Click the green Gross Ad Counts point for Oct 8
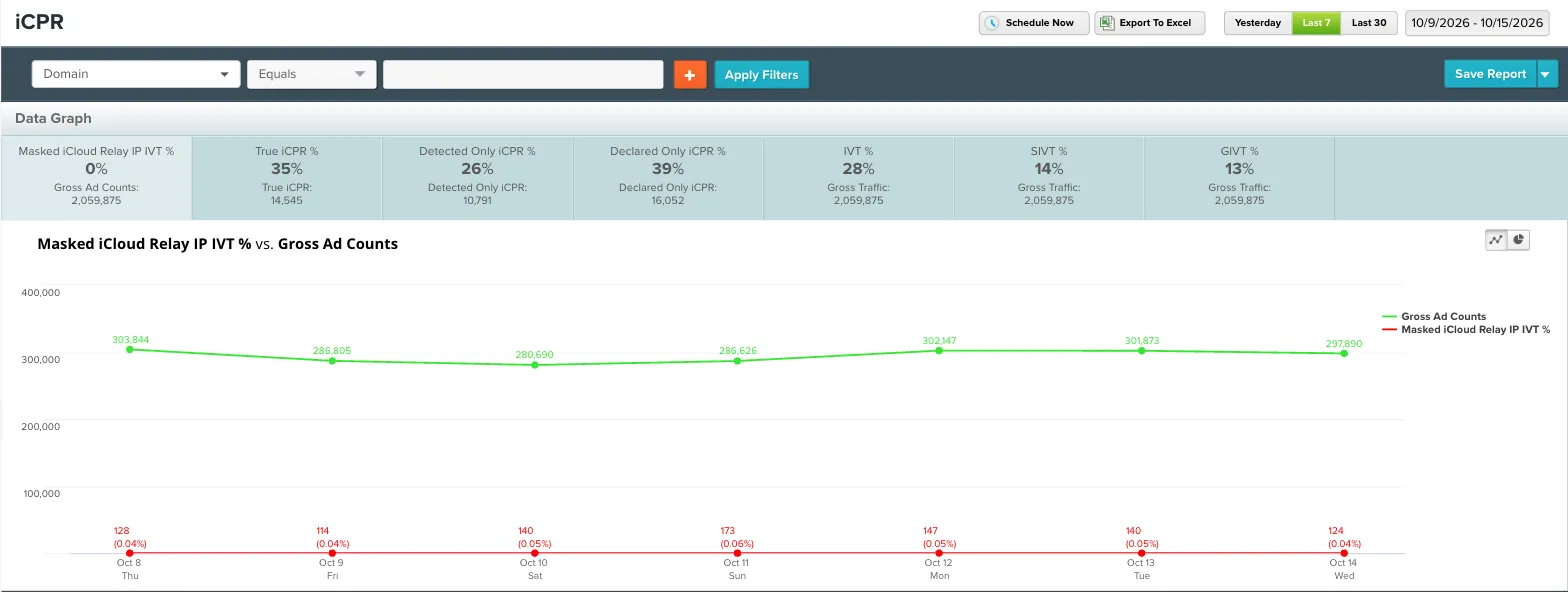 (130, 349)
